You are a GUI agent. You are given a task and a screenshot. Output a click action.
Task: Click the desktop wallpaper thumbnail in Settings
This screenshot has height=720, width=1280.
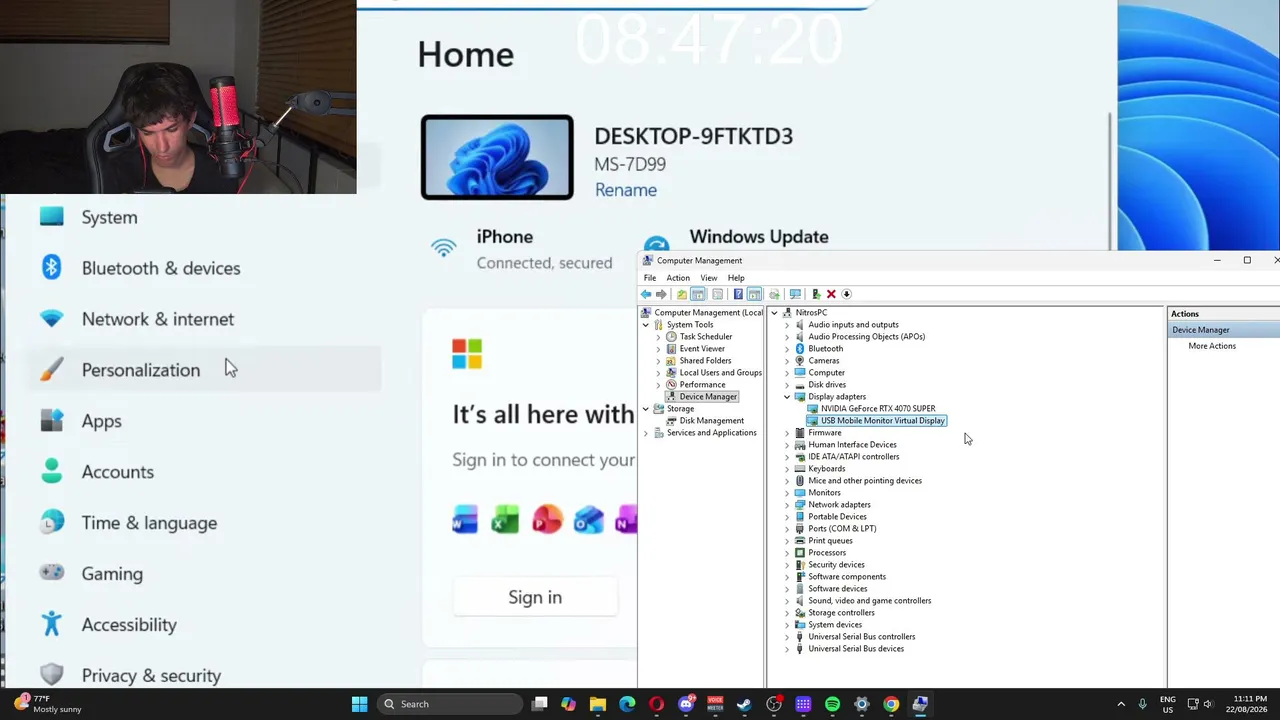click(497, 157)
